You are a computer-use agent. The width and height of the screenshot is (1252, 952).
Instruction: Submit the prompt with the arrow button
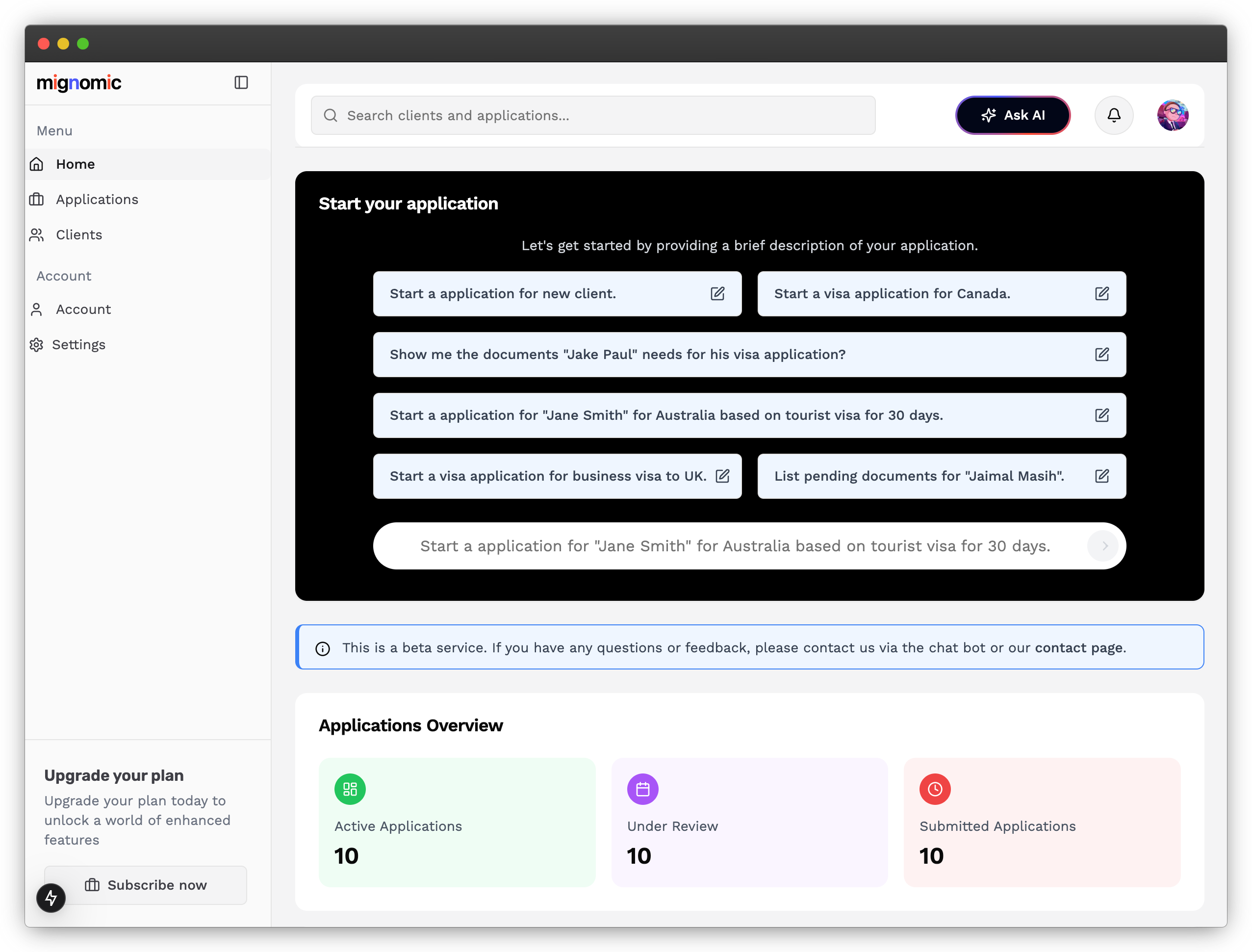click(1102, 546)
